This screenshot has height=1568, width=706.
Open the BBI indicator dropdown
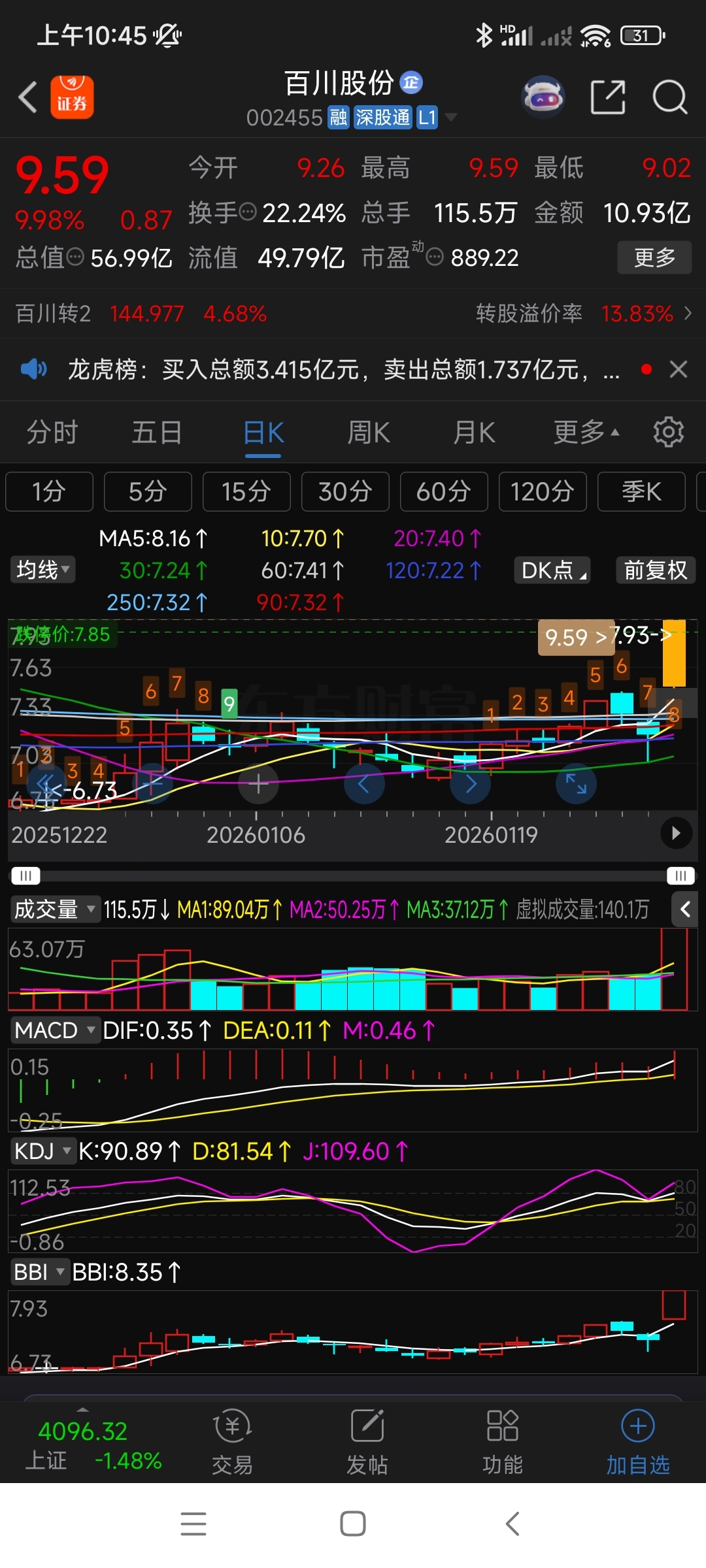[40, 1272]
